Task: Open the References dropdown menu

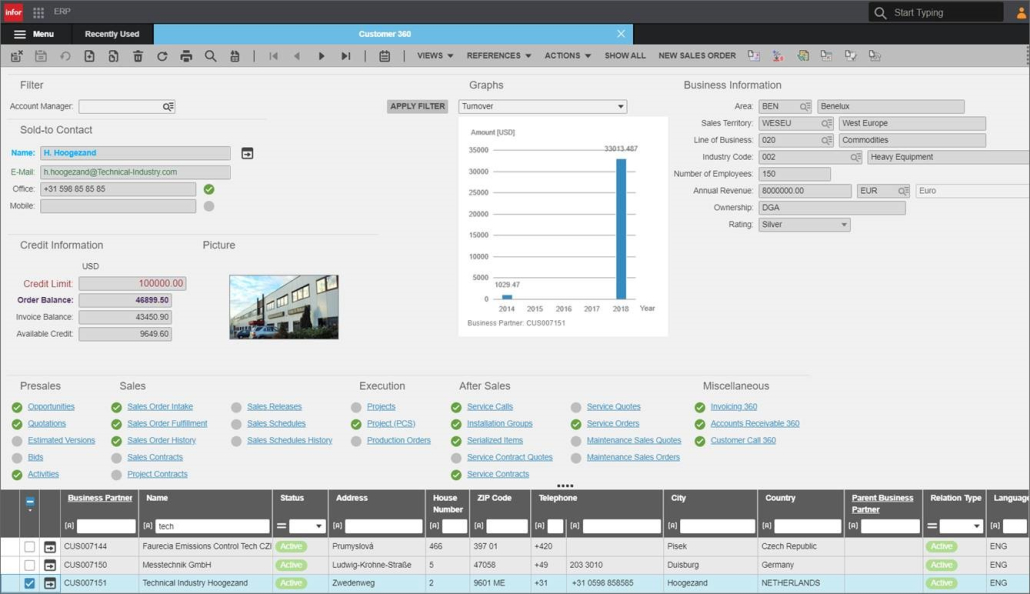Action: [499, 56]
